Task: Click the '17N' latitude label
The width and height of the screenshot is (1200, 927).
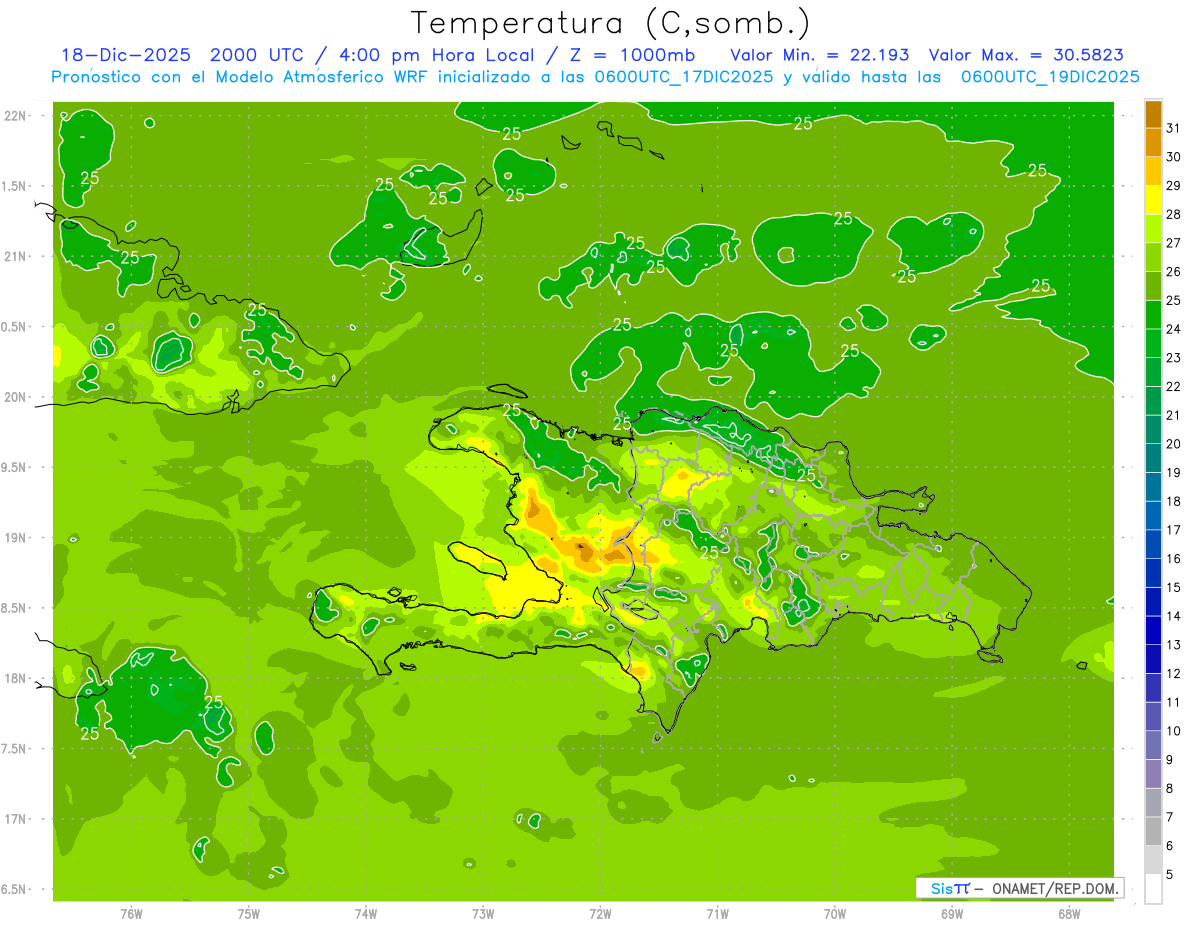Action: tap(16, 819)
